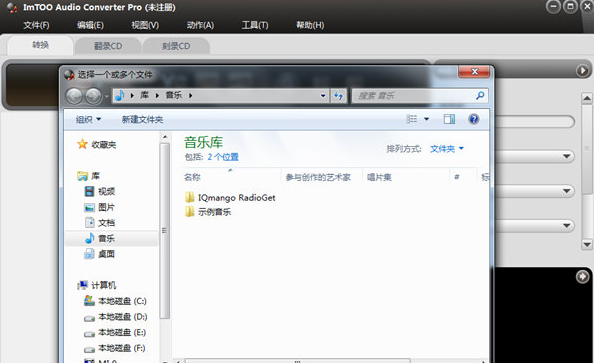Open the 文件(F) menu
The height and width of the screenshot is (363, 594).
coord(36,25)
